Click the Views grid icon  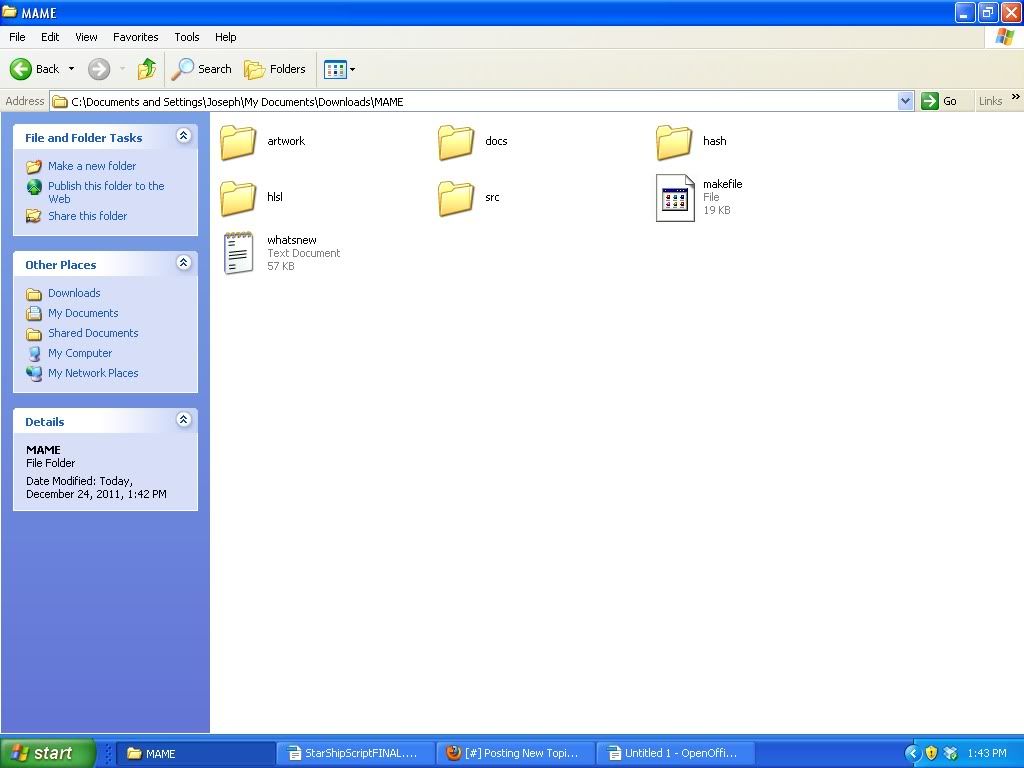click(335, 69)
